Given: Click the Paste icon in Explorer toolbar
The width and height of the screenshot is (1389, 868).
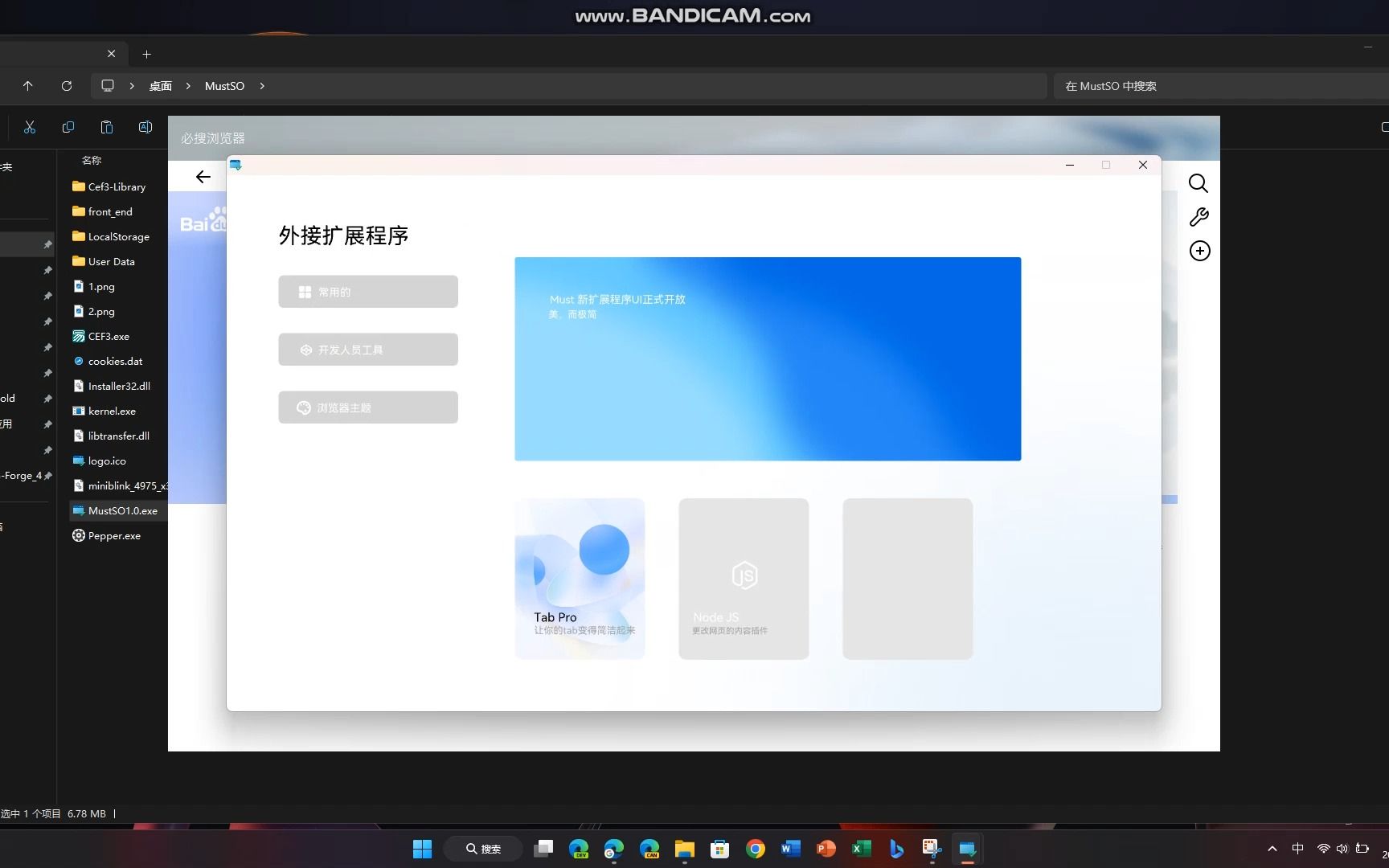Looking at the screenshot, I should [107, 127].
